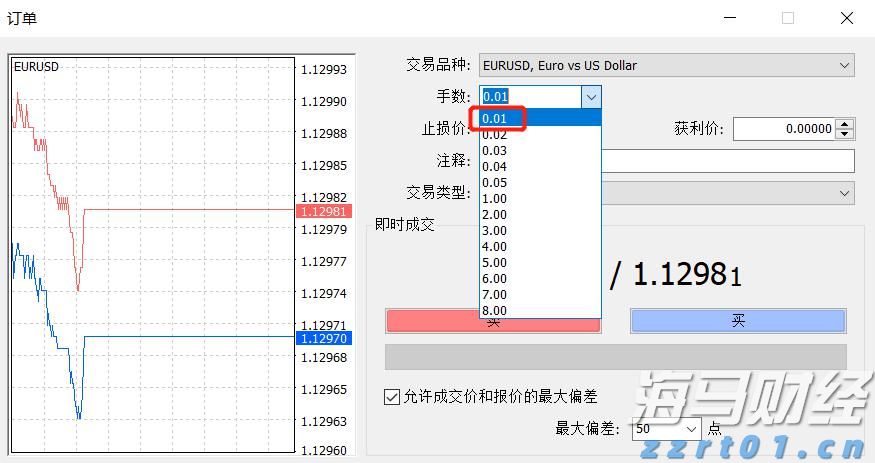Screen dimensions: 875x463
Task: Collapse the 手数 volume dropdown arrow
Action: 591,97
